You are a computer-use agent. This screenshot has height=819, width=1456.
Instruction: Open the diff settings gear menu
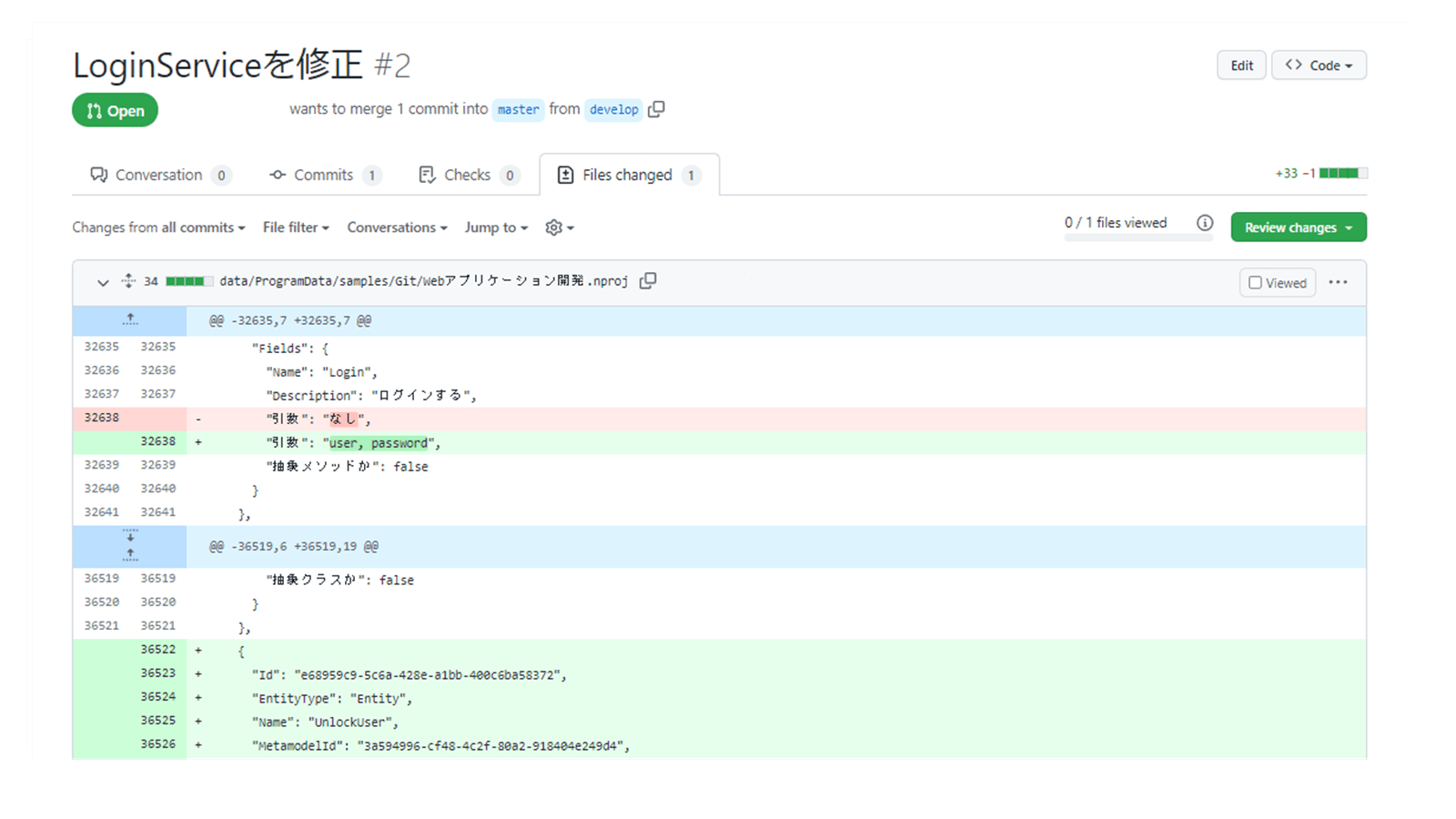[x=559, y=227]
